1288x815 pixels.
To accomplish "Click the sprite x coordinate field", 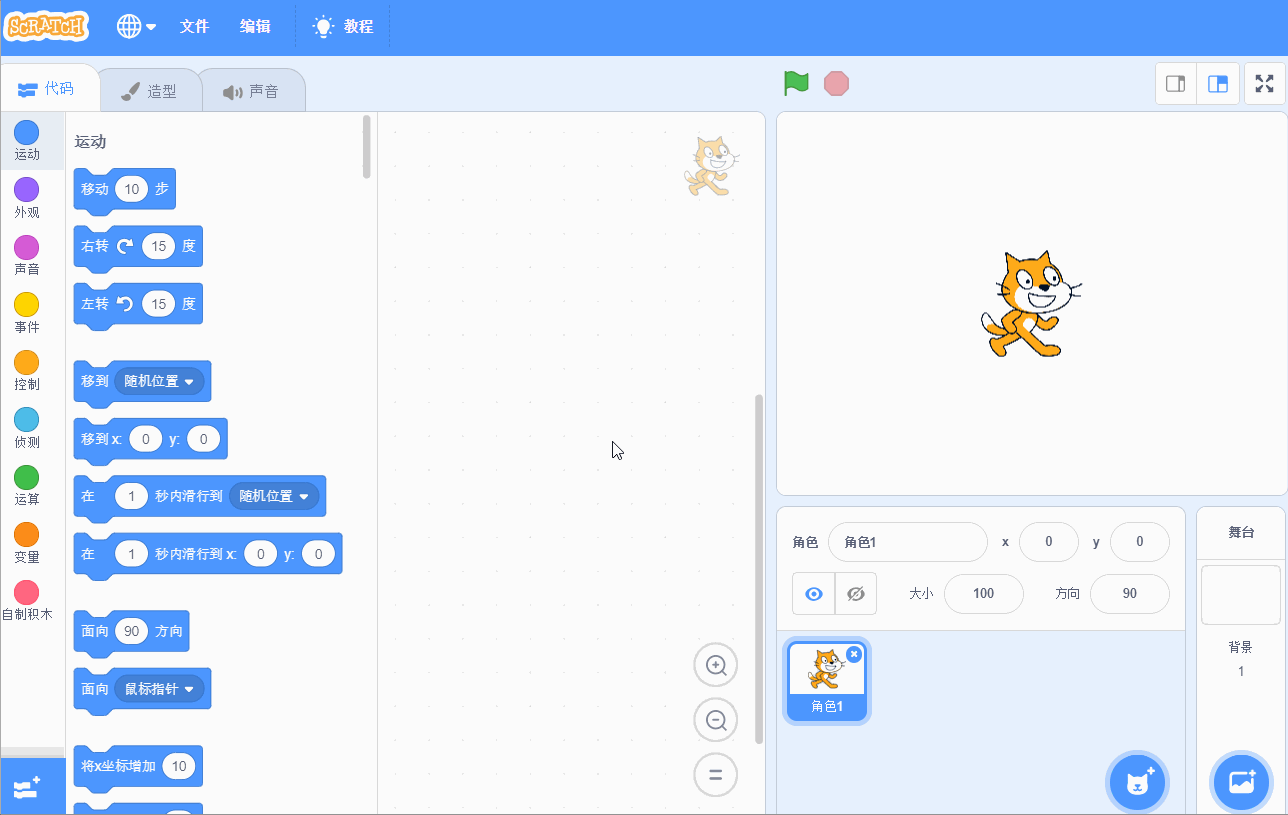I will [1049, 542].
